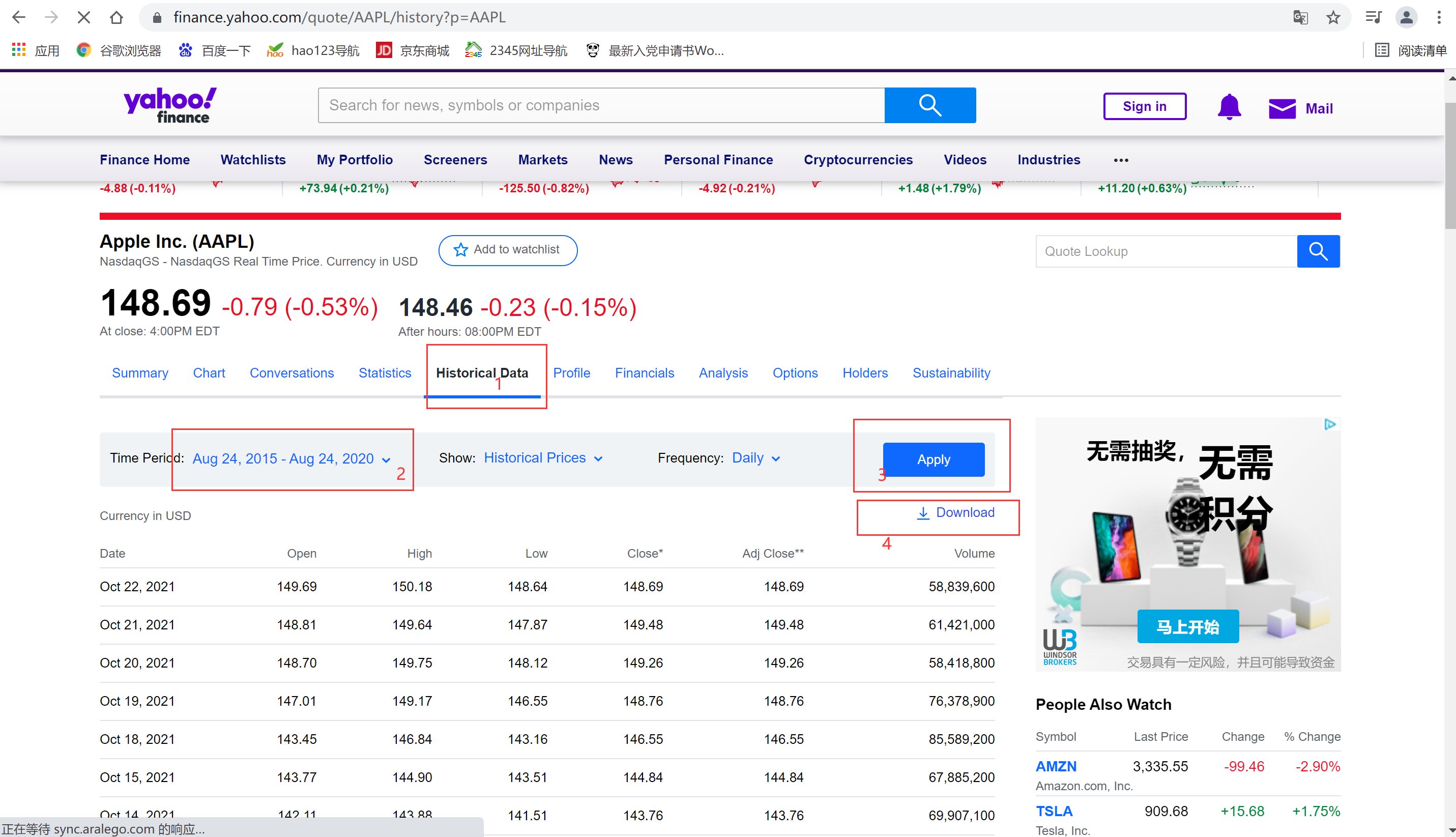Open the 京东商城 bookmark
Image resolution: width=1456 pixels, height=837 pixels.
click(x=413, y=50)
